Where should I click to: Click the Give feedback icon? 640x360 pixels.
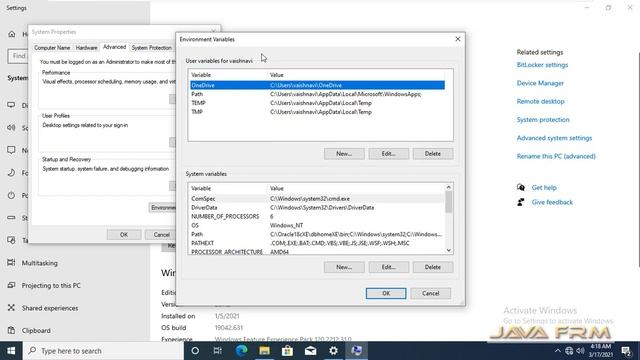521,202
